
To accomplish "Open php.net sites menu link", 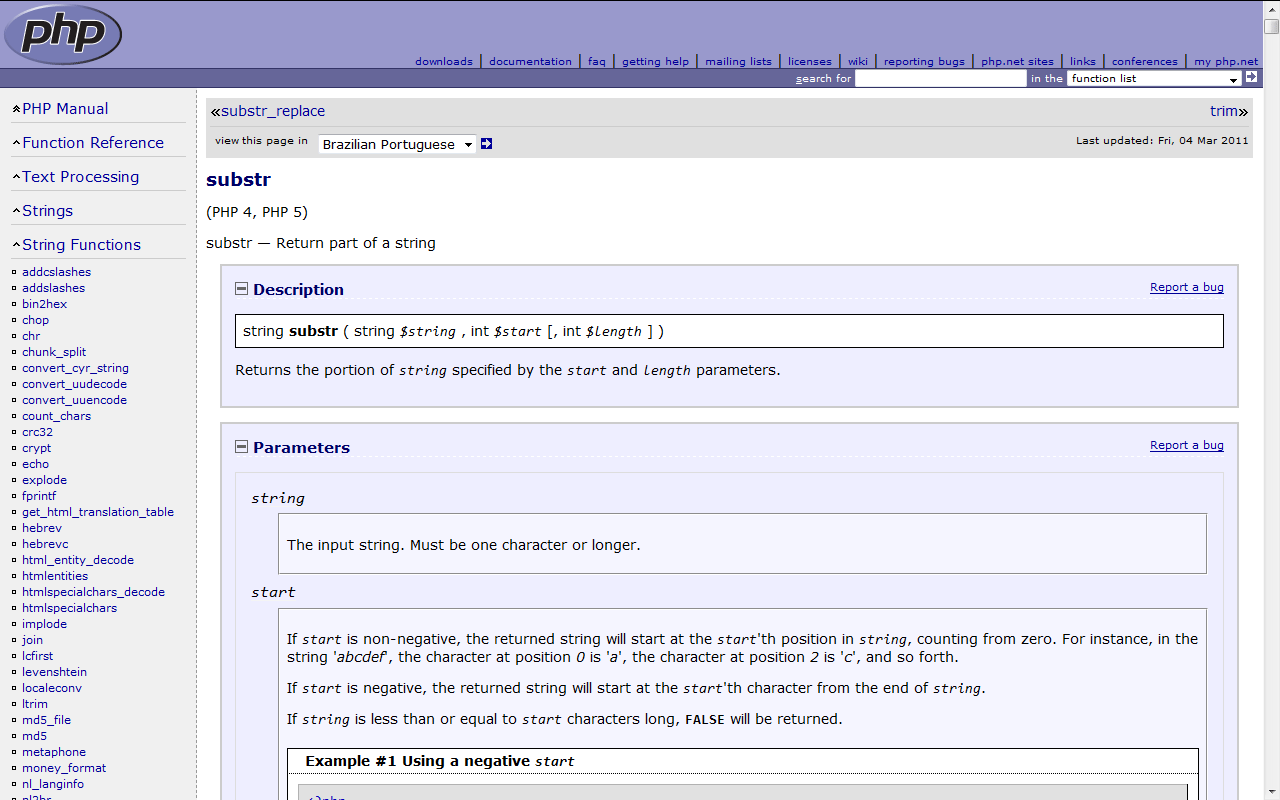I will 1017,61.
